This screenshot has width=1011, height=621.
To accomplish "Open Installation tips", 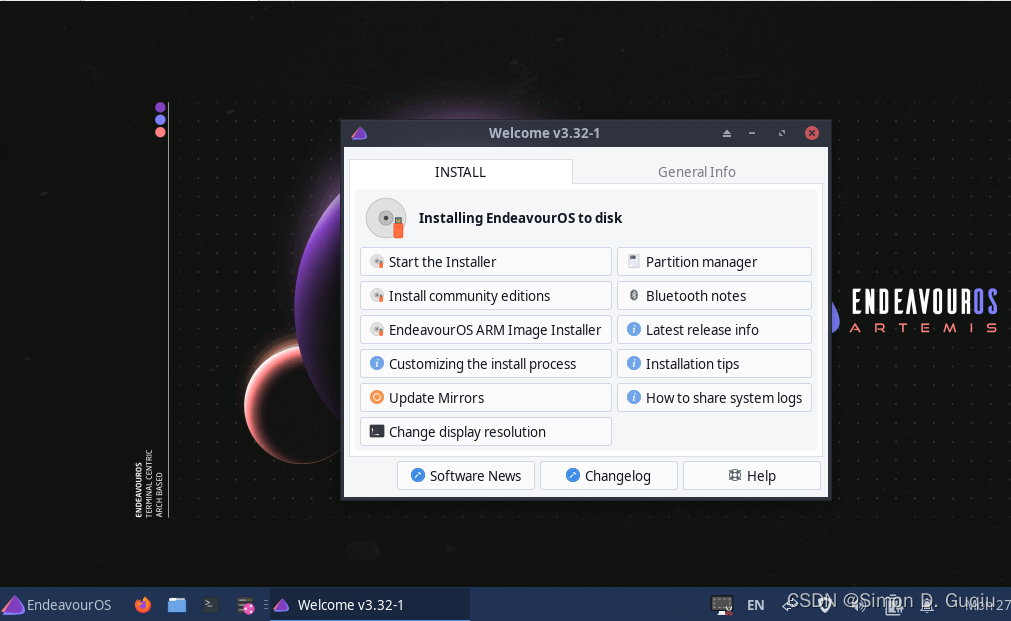I will (714, 364).
